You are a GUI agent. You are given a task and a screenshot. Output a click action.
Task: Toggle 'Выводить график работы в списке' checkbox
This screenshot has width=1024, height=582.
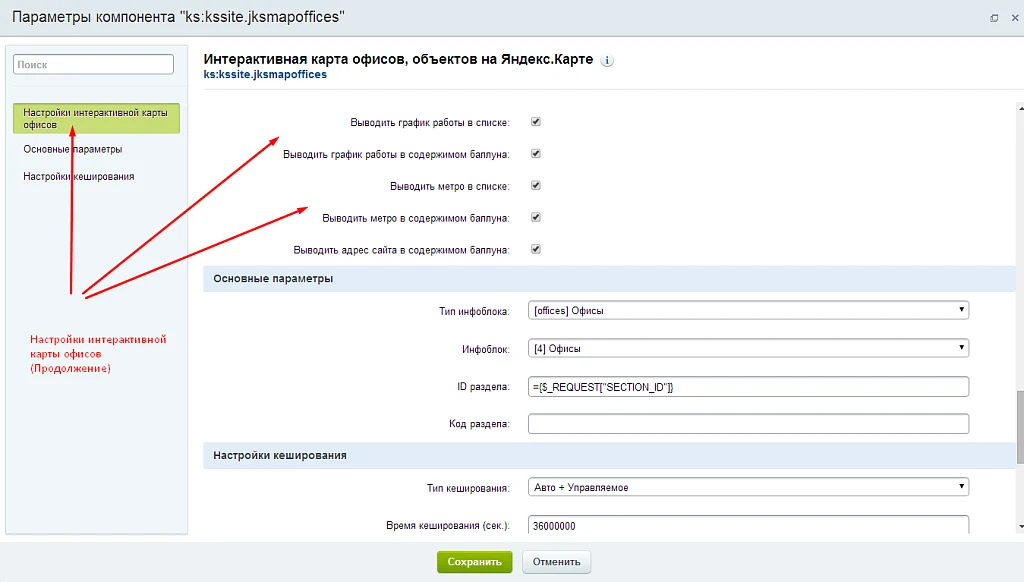click(536, 121)
